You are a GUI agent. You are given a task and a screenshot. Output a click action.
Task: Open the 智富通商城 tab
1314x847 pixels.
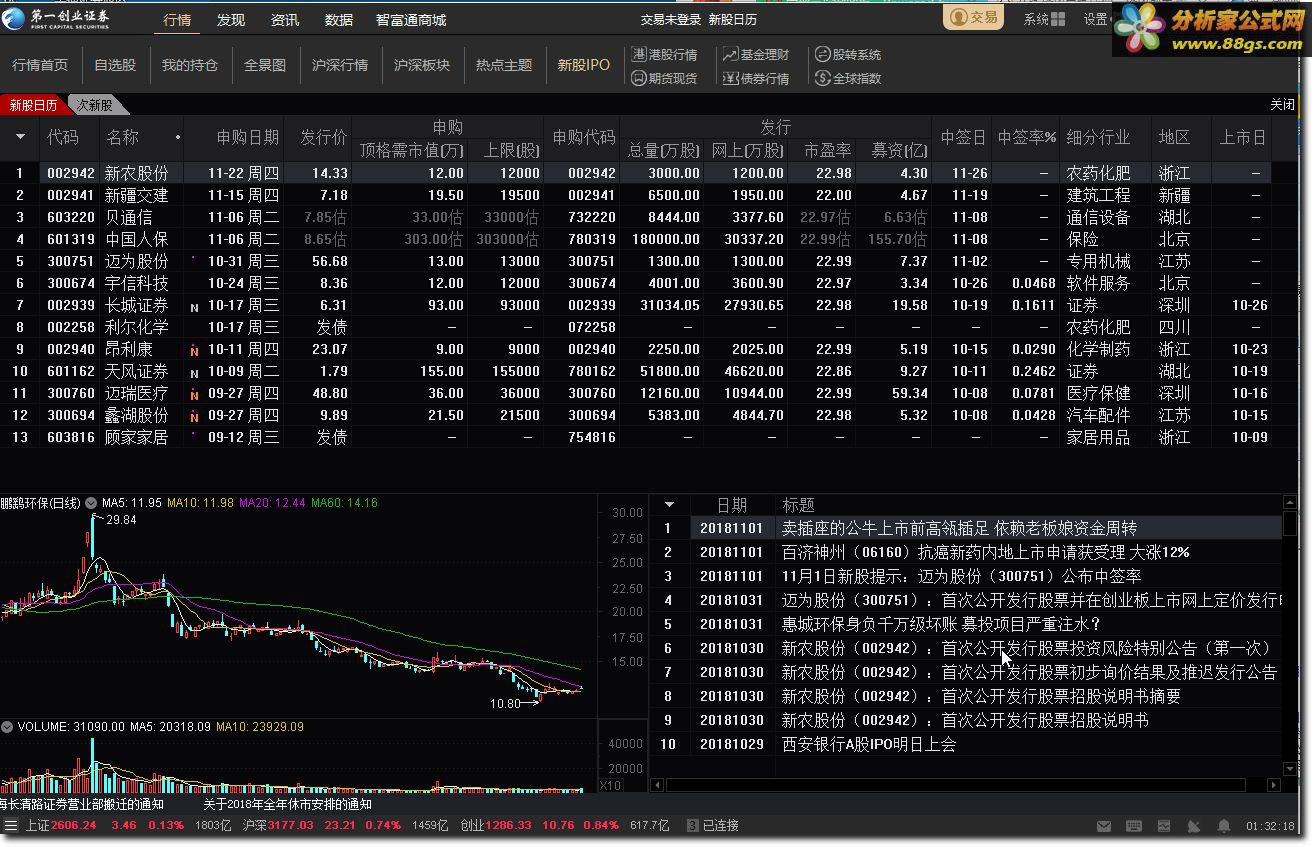tap(411, 20)
